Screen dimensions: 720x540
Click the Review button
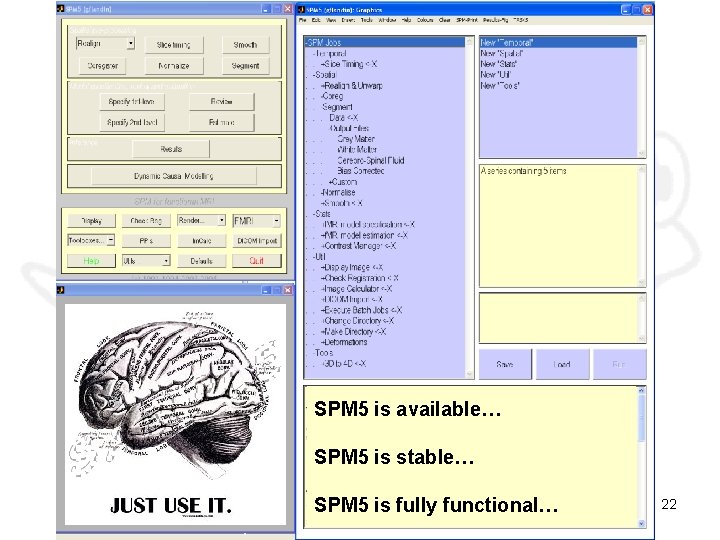click(221, 101)
